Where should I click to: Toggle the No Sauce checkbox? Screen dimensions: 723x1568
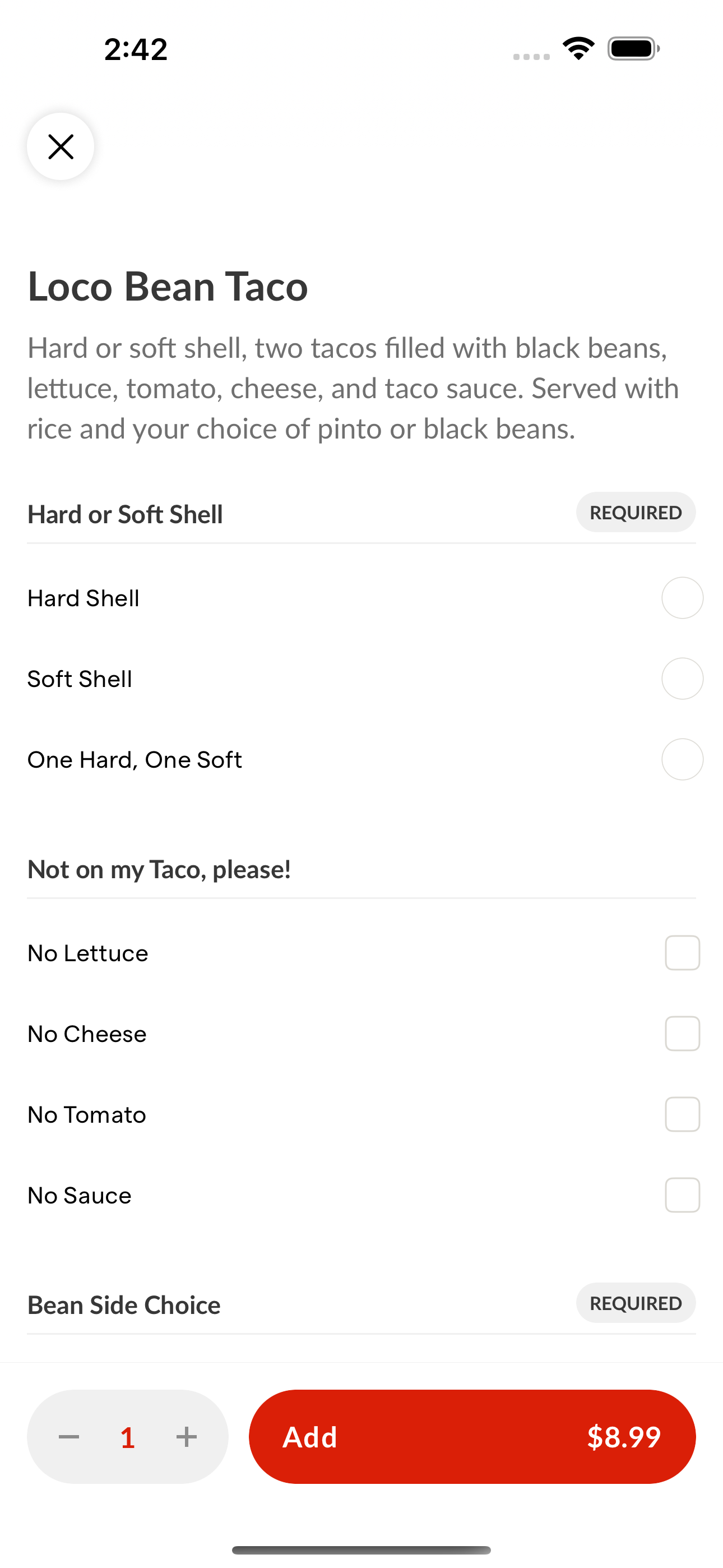coord(682,1196)
